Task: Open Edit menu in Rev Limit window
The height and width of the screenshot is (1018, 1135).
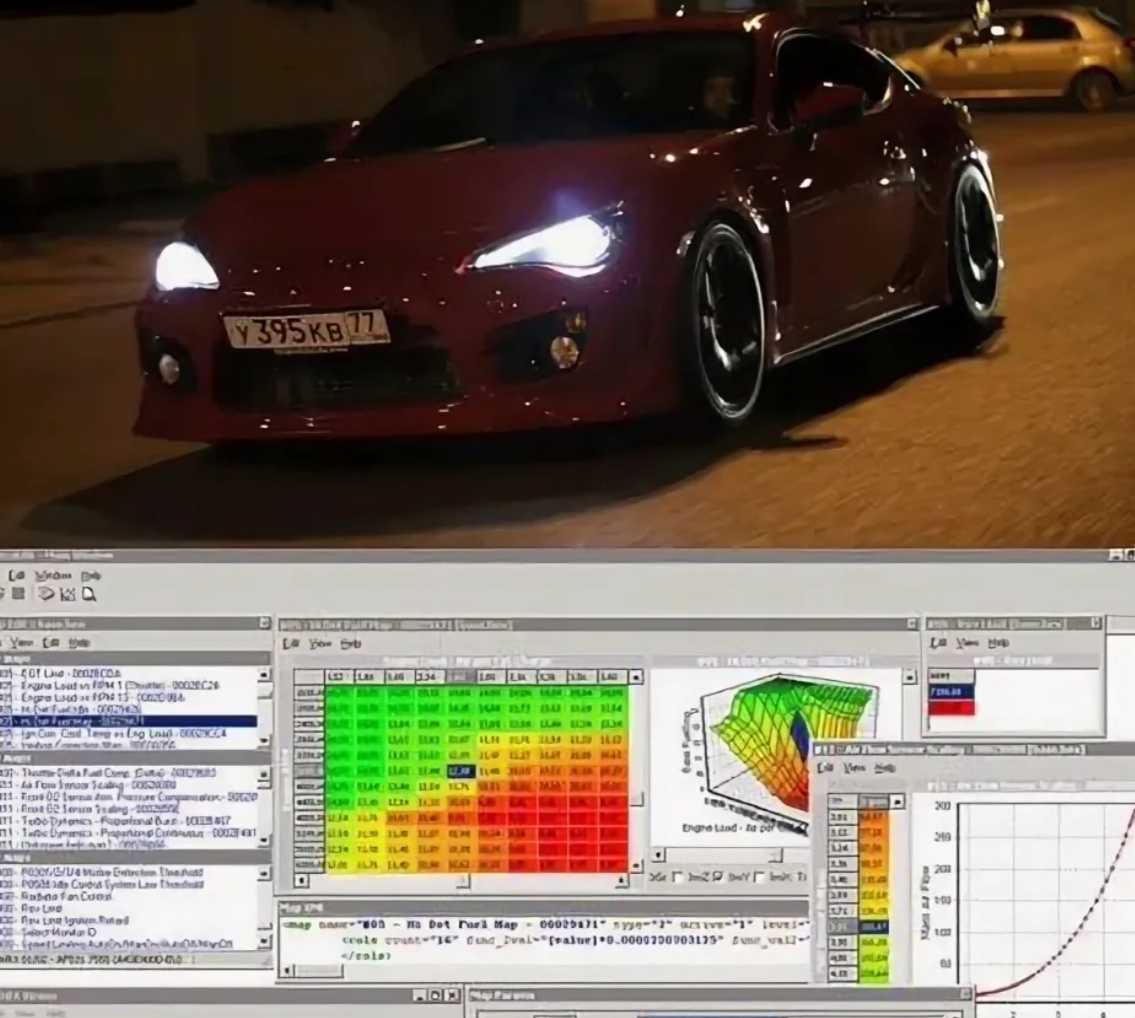Action: 938,642
